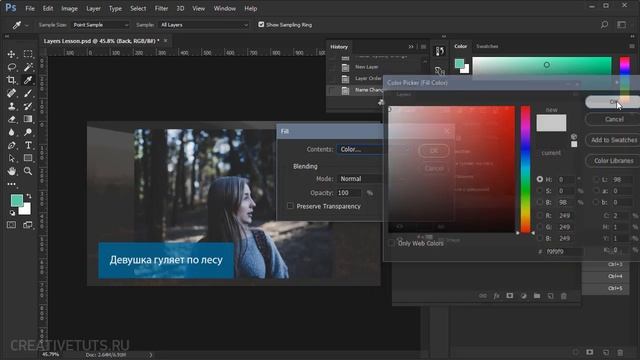Enable the Only Web Colors checkbox
The height and width of the screenshot is (360, 640).
tap(392, 243)
